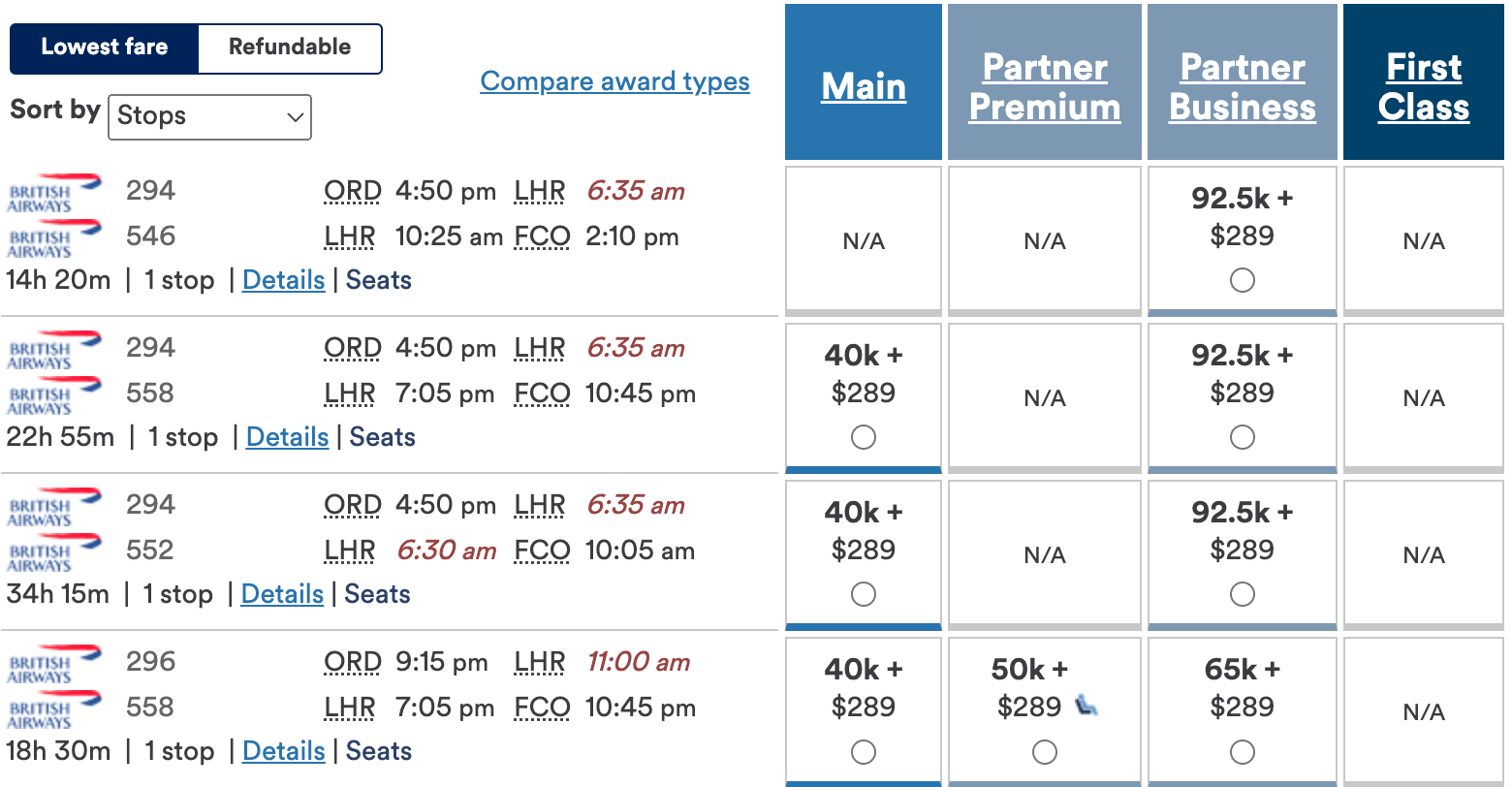View Details for the 18h 30m itinerary
The height and width of the screenshot is (787, 1512).
(x=283, y=751)
